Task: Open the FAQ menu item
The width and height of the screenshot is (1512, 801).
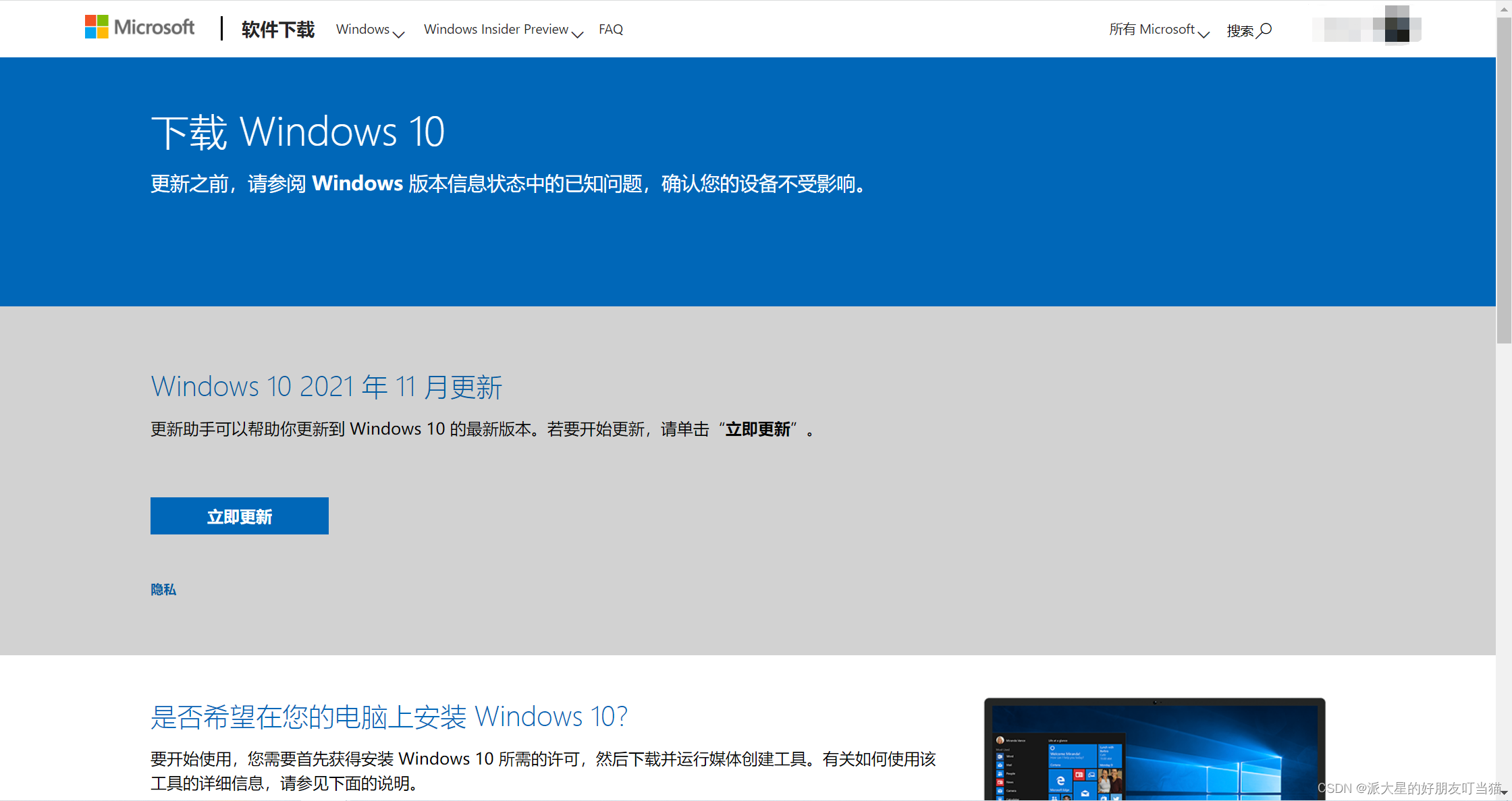Action: coord(611,29)
